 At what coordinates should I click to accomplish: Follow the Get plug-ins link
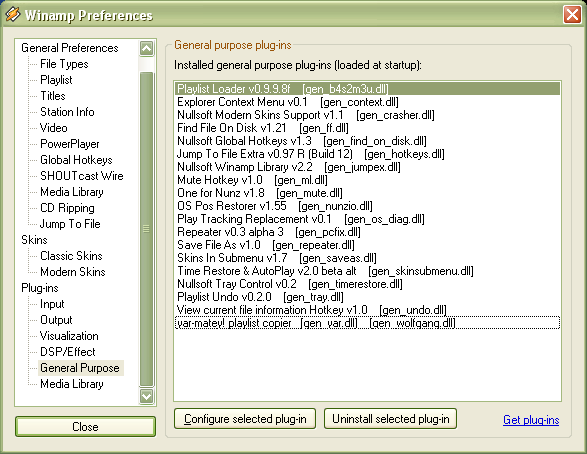(531, 420)
